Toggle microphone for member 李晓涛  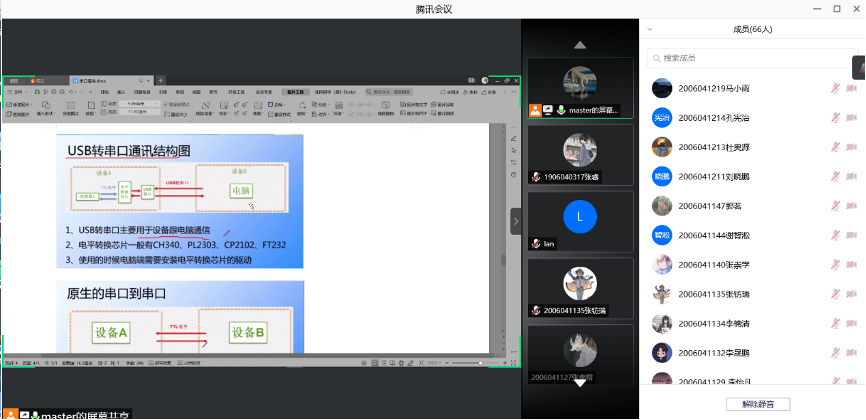click(x=835, y=324)
